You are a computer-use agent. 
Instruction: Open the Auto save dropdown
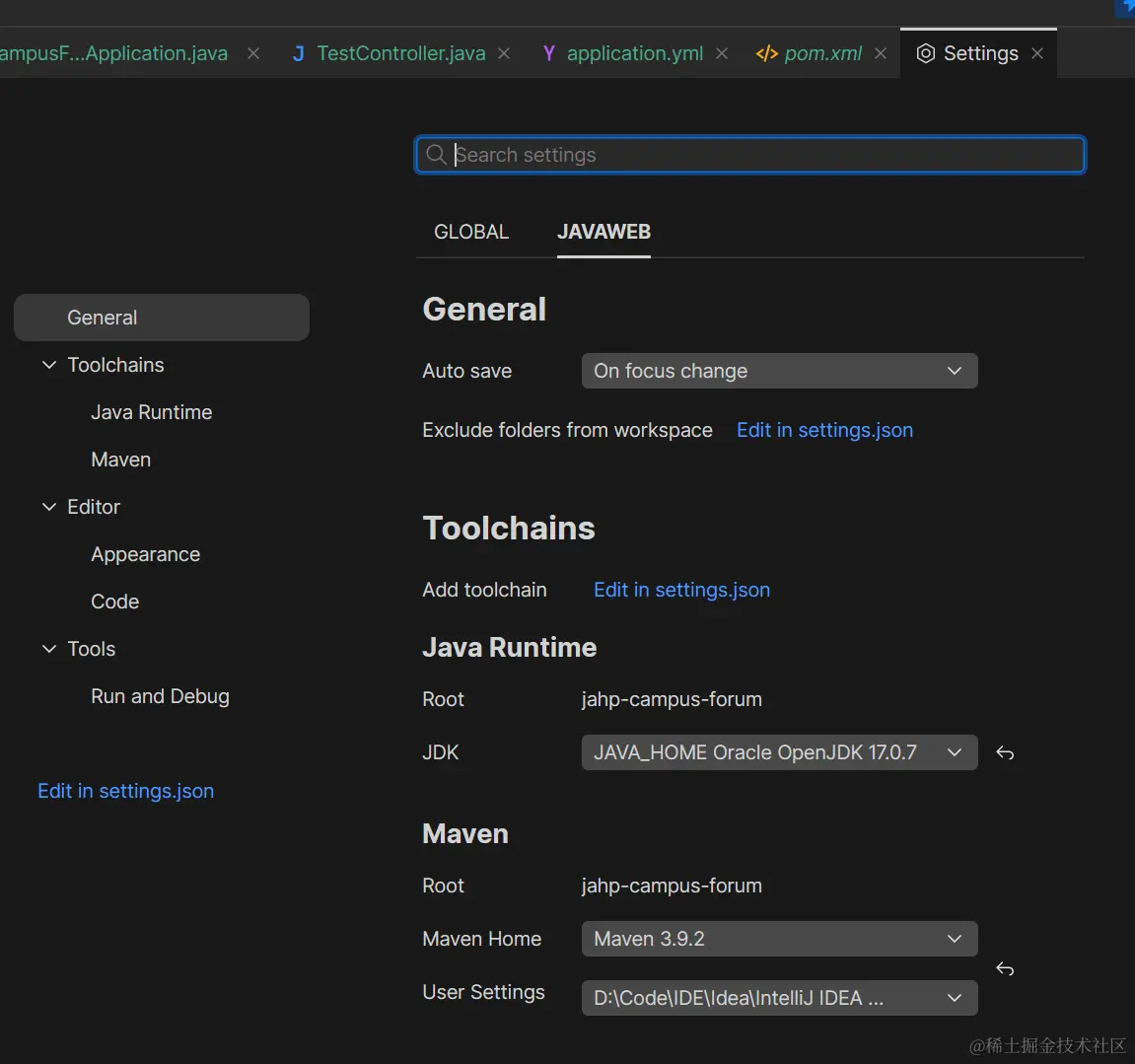pyautogui.click(x=778, y=371)
